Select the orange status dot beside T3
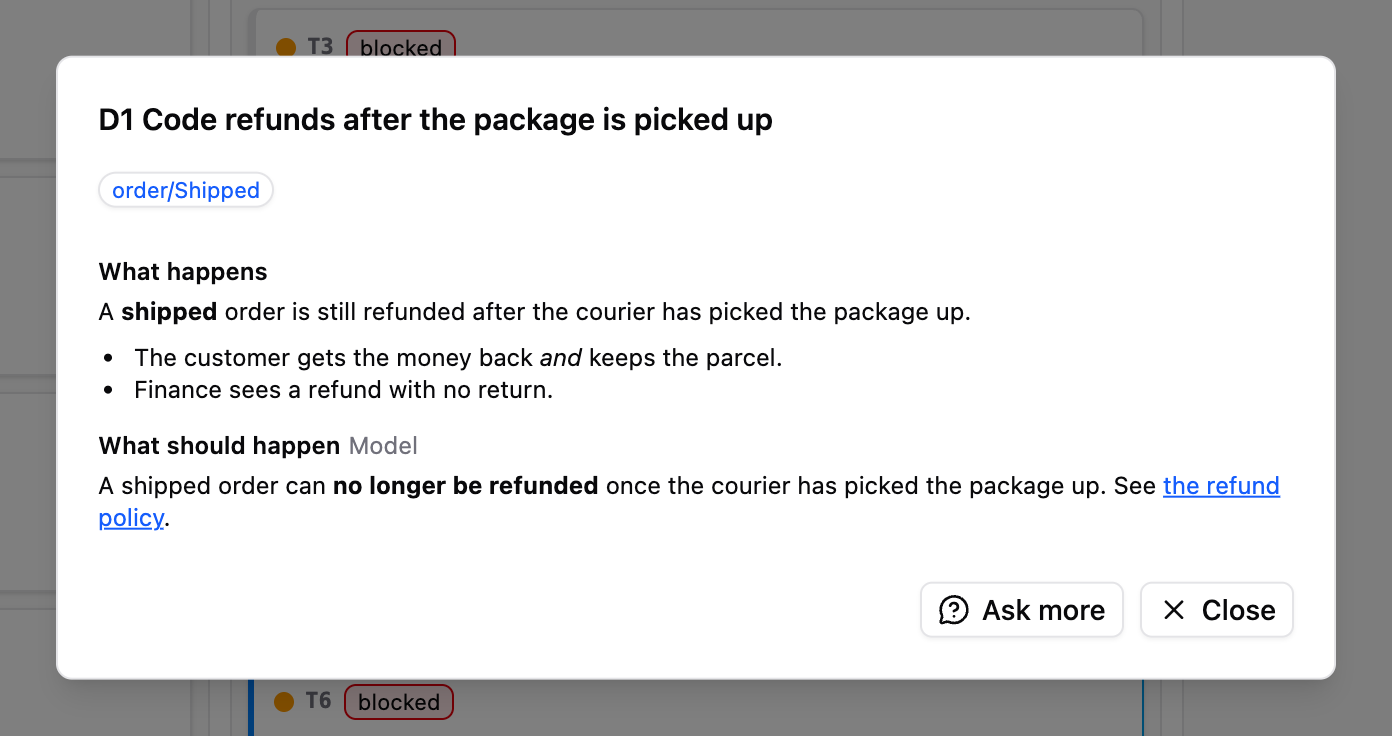 click(286, 47)
